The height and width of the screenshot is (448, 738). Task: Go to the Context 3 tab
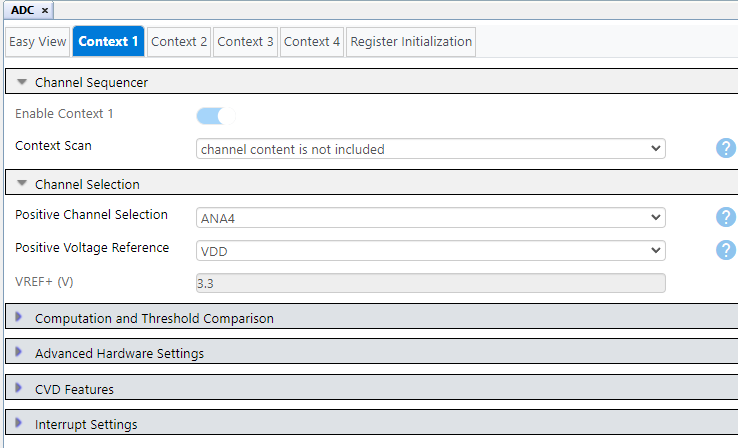[245, 42]
